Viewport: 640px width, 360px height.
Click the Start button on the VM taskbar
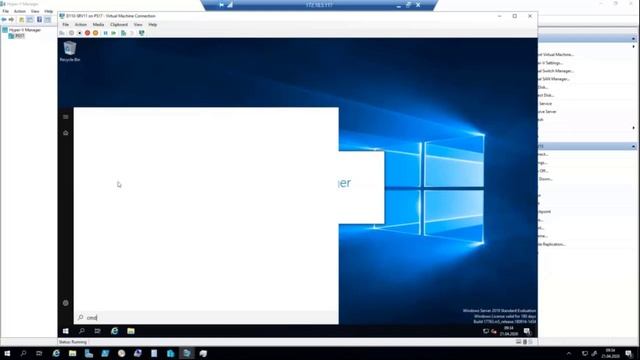click(x=66, y=331)
